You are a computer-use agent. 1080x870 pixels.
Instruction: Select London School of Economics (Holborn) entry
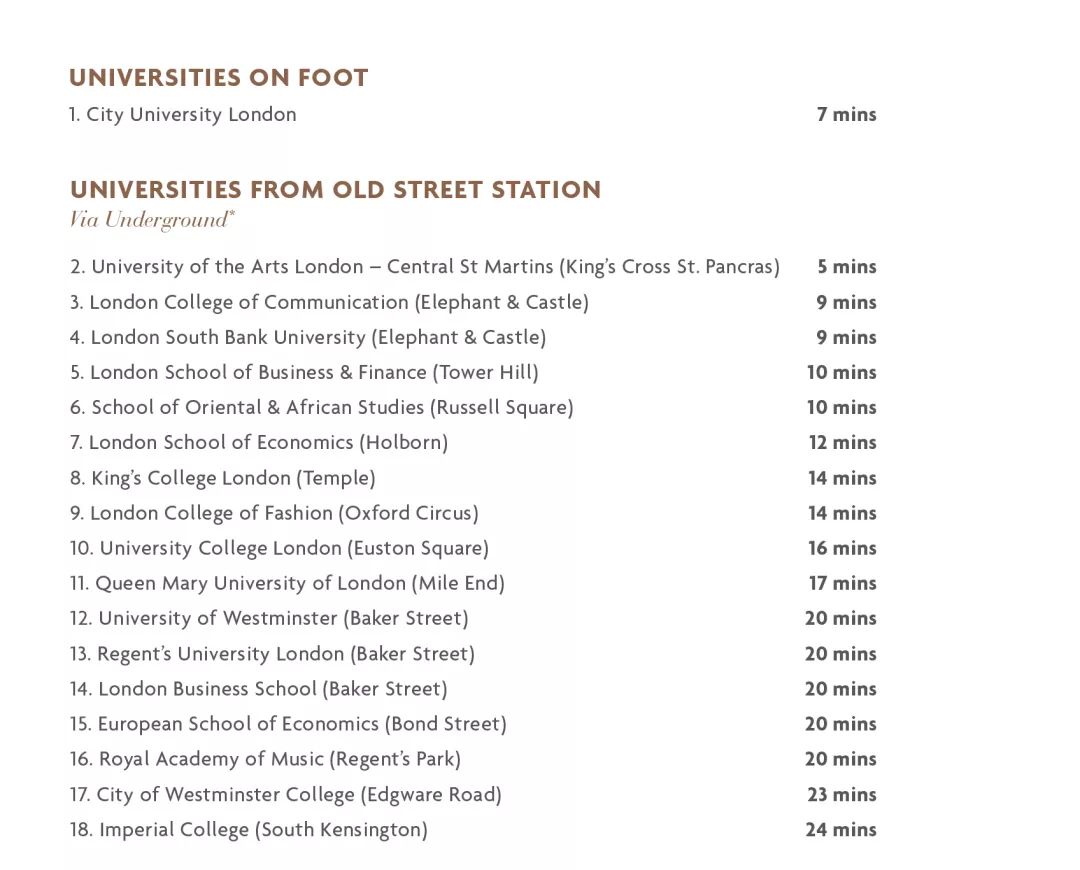259,442
